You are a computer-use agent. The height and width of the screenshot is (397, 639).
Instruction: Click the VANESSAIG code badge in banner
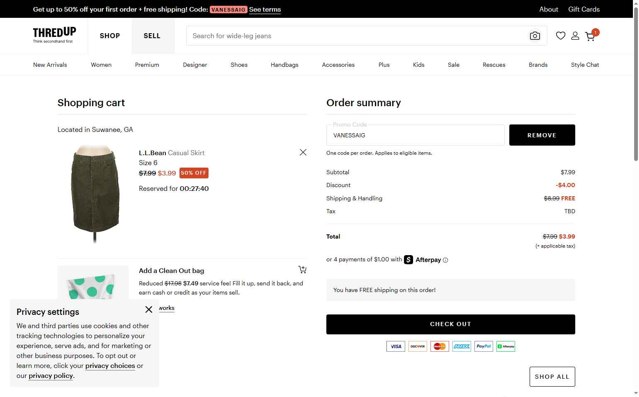coord(229,9)
